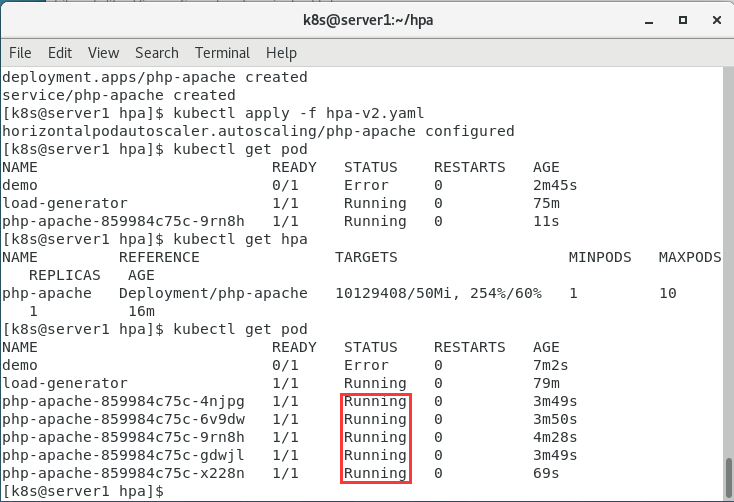The image size is (734, 502).
Task: Click the 'kubectl get hpa' command
Action: pyautogui.click(x=240, y=239)
